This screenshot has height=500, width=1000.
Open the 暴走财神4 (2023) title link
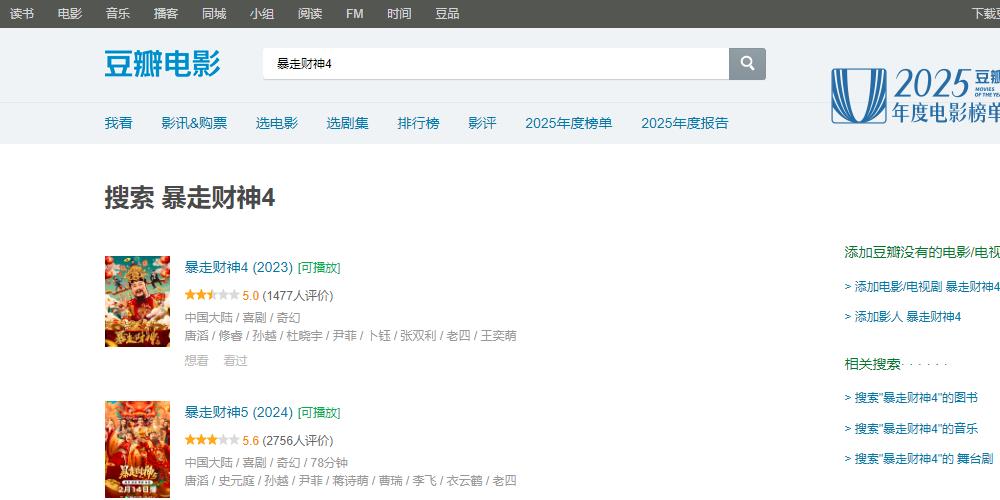coord(238,267)
